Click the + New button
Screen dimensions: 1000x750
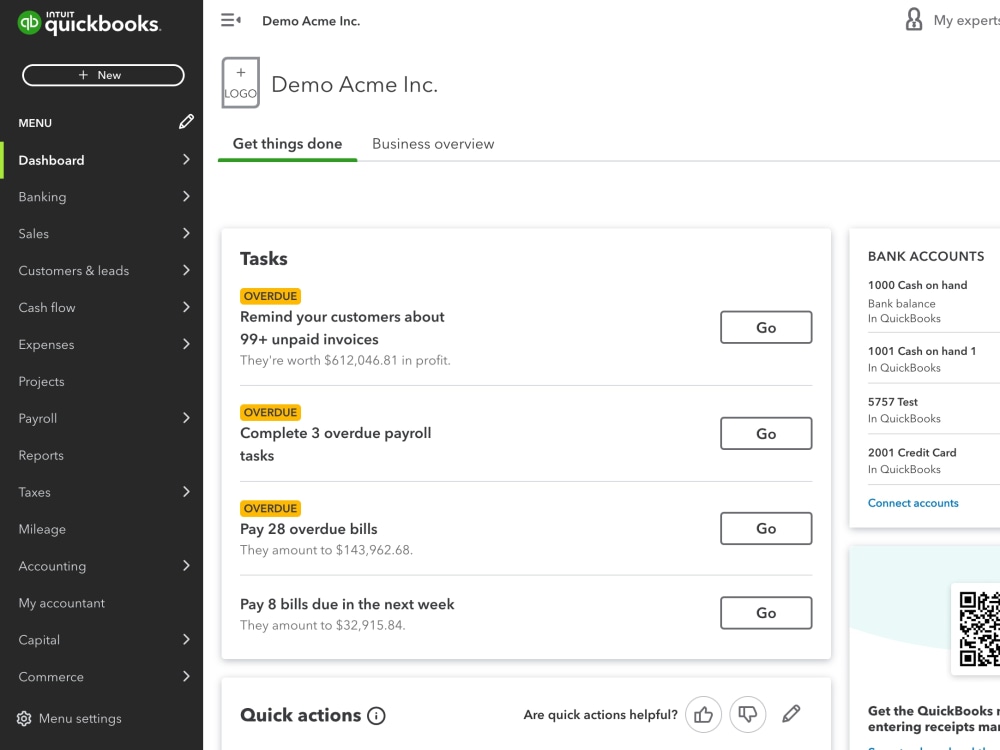(x=103, y=75)
